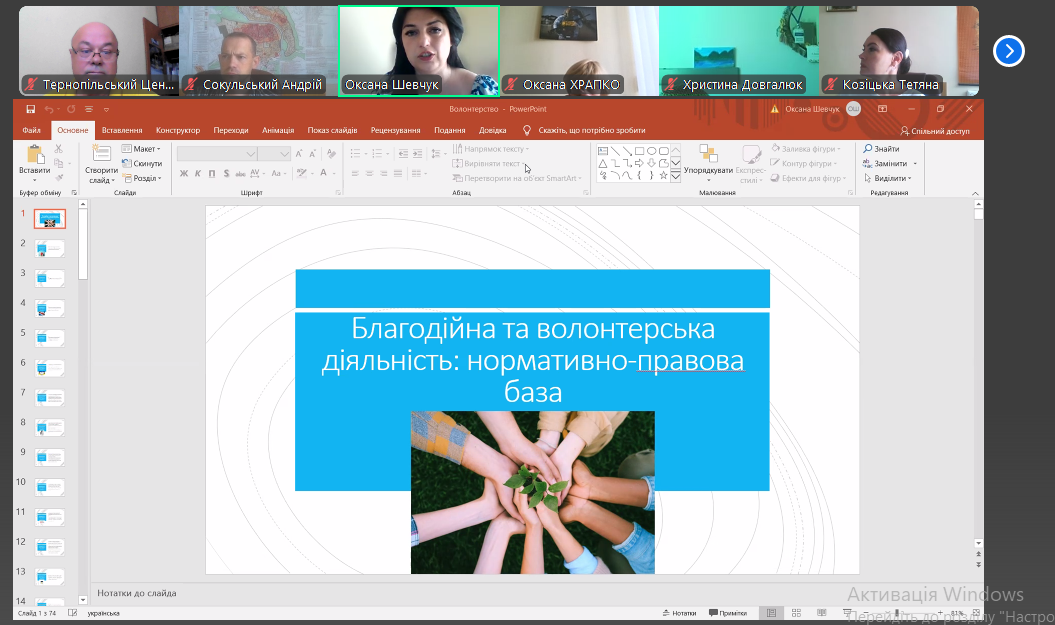Open the Анімація ribbon tab
1055x625 pixels.
tap(278, 131)
